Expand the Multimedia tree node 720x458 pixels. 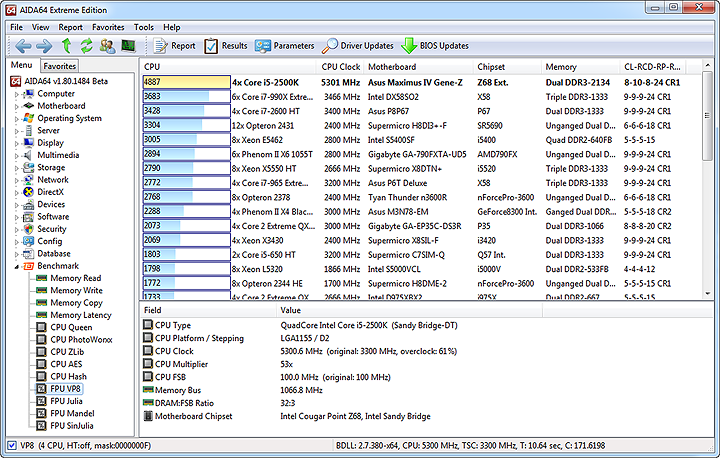pyautogui.click(x=17, y=156)
